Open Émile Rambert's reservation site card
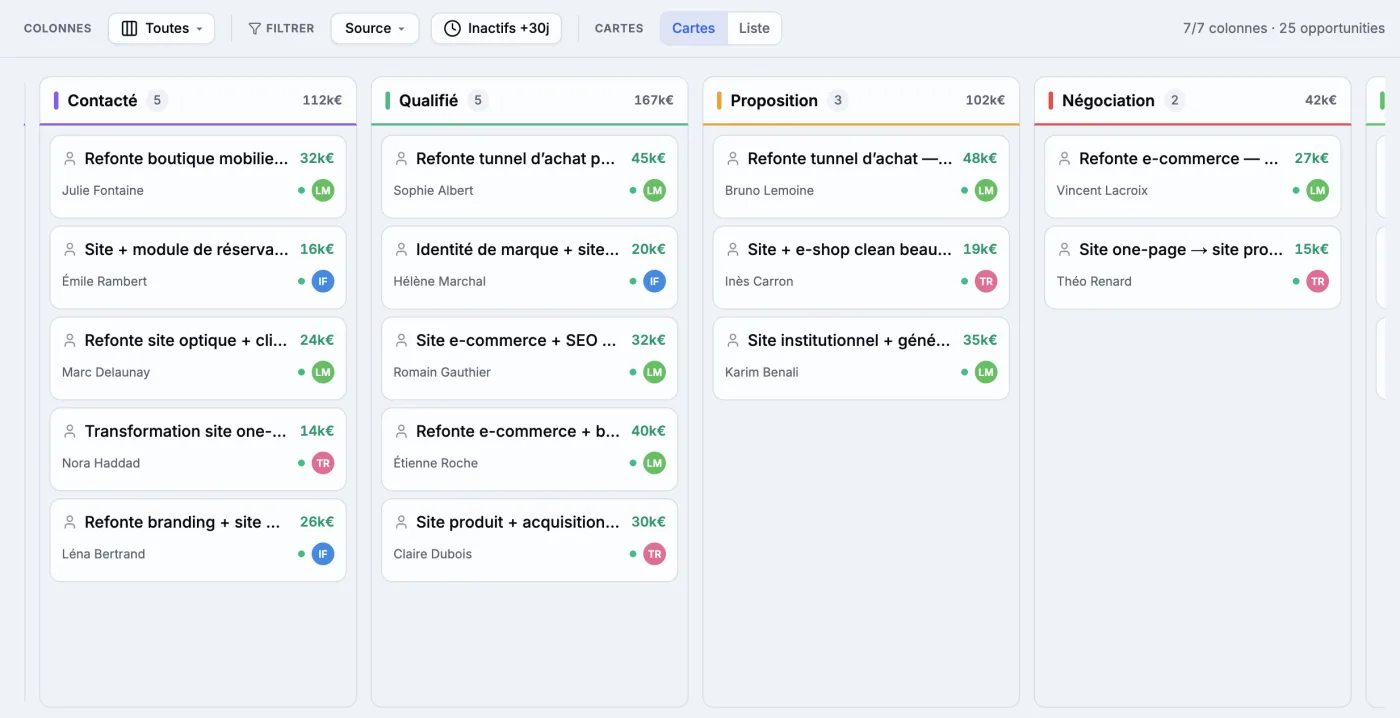 point(198,267)
